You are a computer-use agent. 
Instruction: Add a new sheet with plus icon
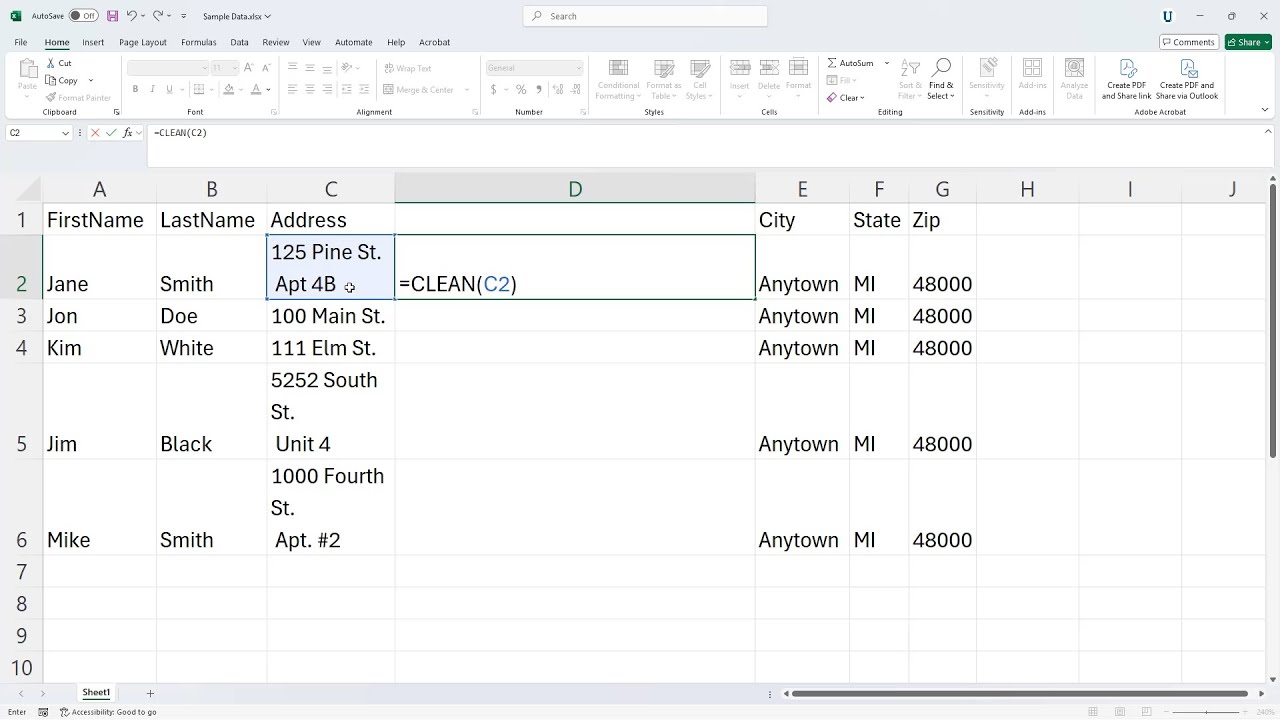(150, 693)
